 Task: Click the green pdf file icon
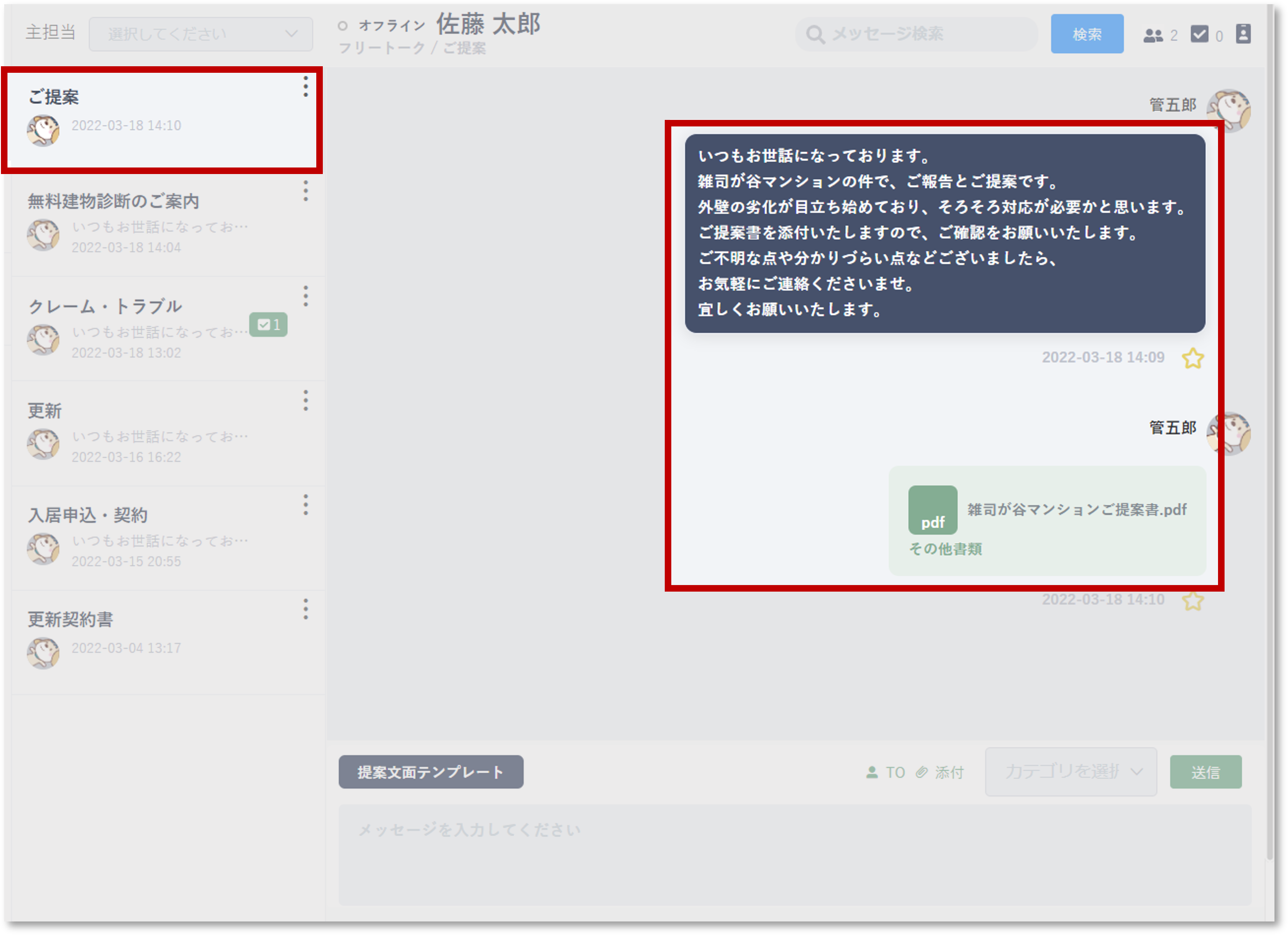[x=933, y=509]
